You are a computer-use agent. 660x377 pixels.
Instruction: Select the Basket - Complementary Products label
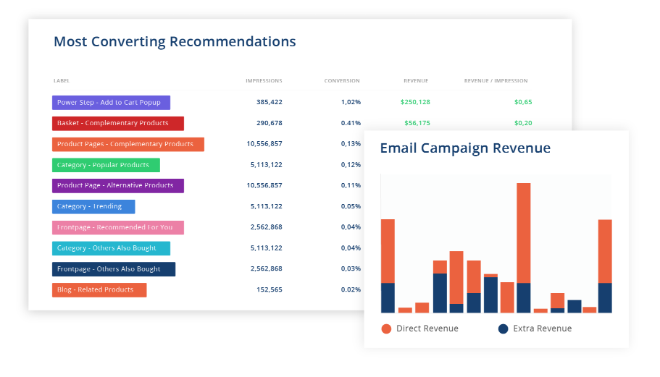coord(118,123)
